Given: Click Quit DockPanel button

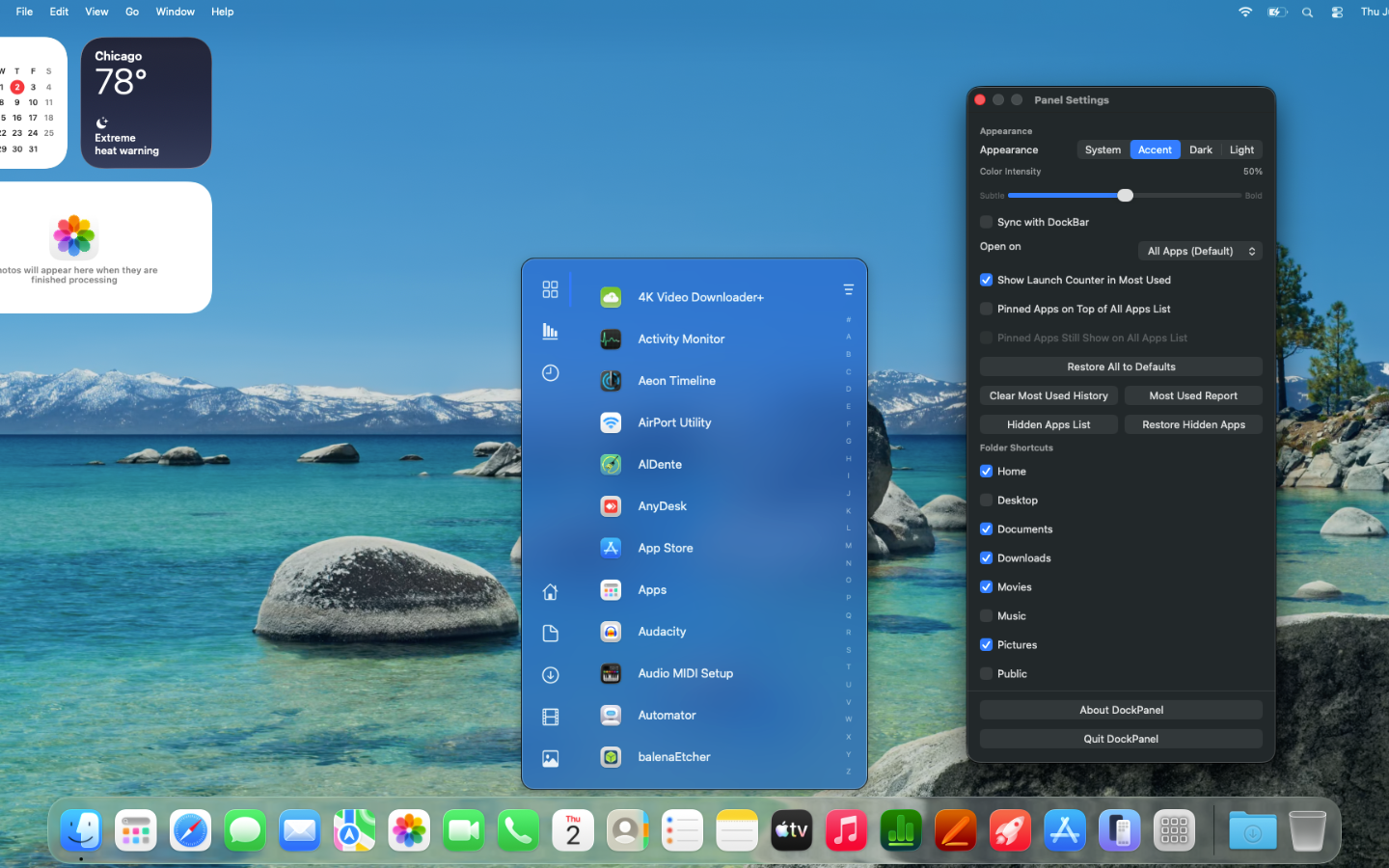Looking at the screenshot, I should [1121, 739].
